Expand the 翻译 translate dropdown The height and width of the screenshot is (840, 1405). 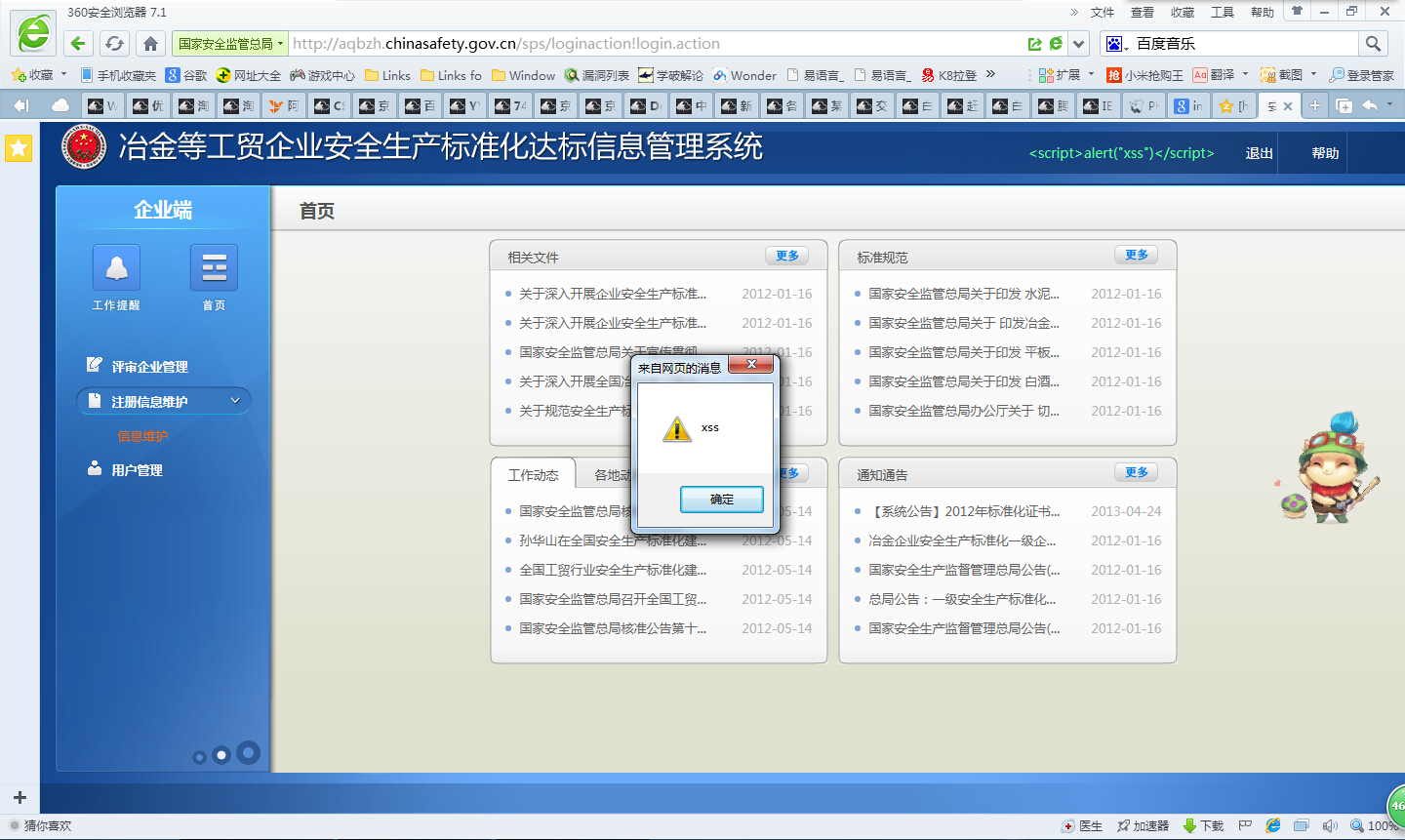(1245, 74)
